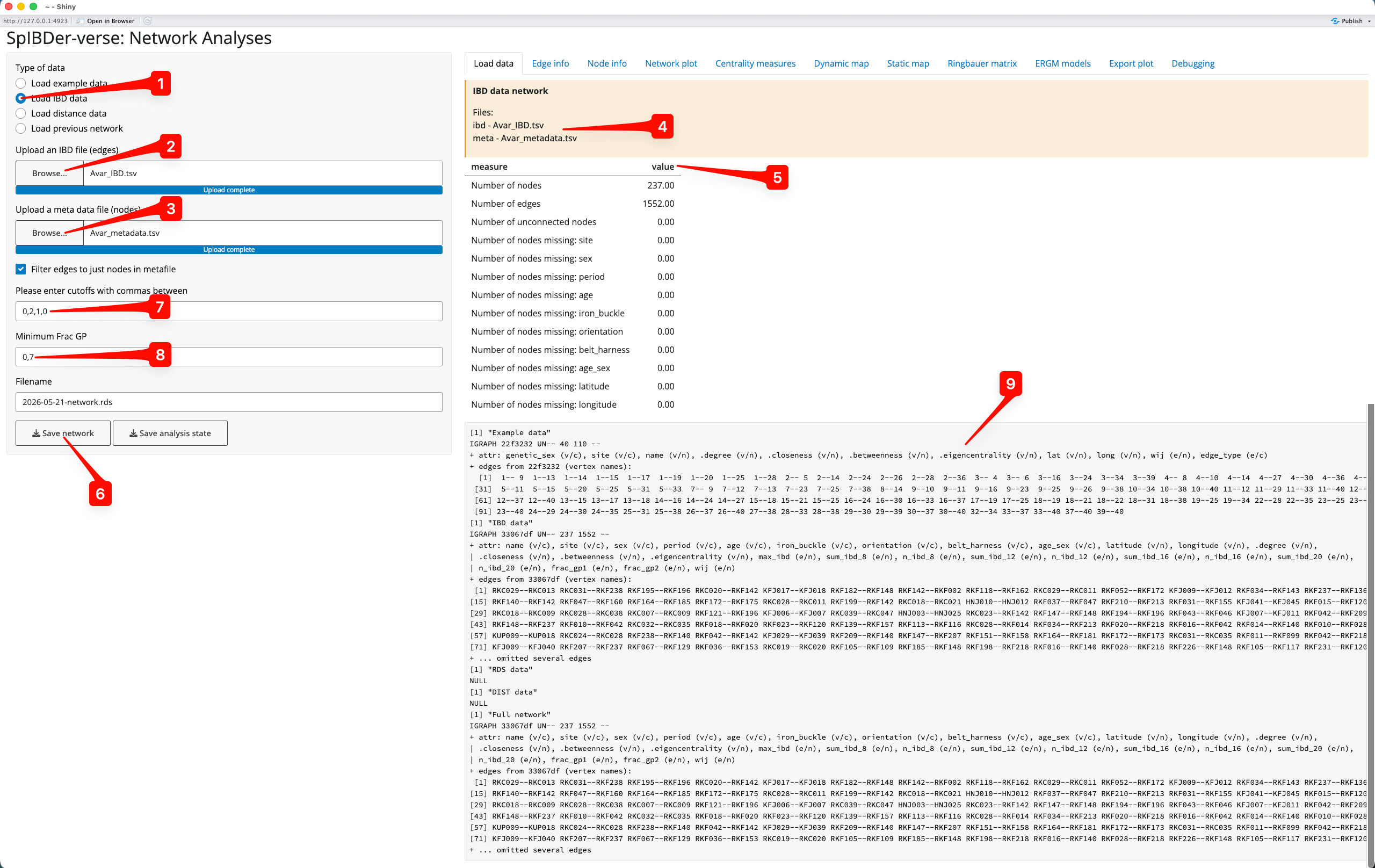The image size is (1375, 868).
Task: Select the Load distance data radio button
Action: (20, 113)
